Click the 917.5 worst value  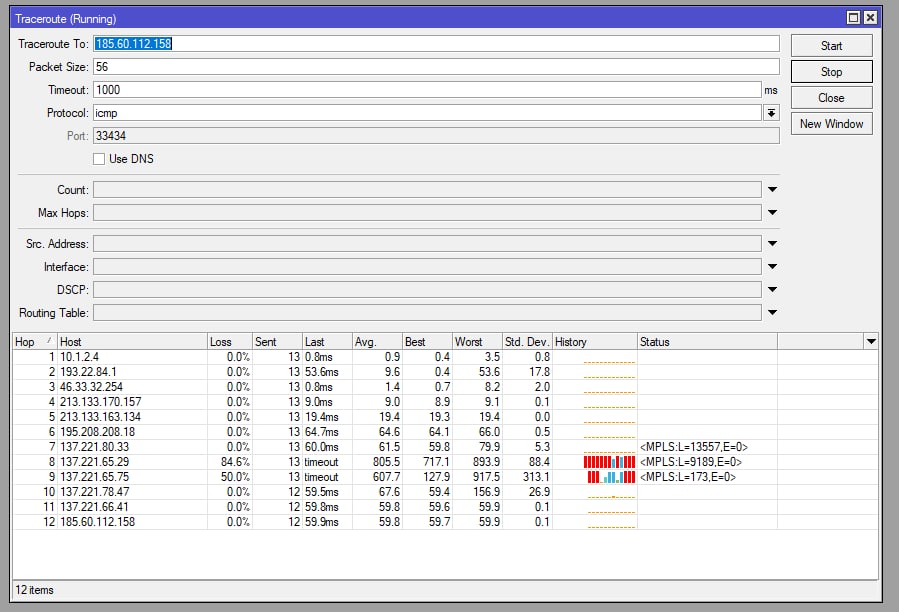486,477
